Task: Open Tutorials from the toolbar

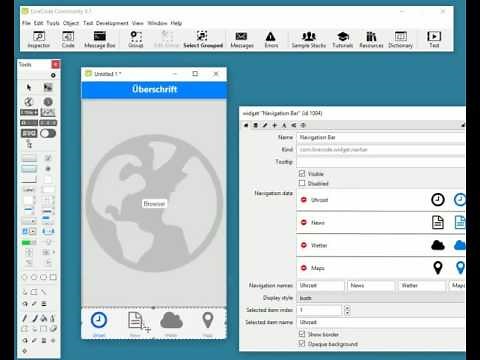Action: coord(343,39)
